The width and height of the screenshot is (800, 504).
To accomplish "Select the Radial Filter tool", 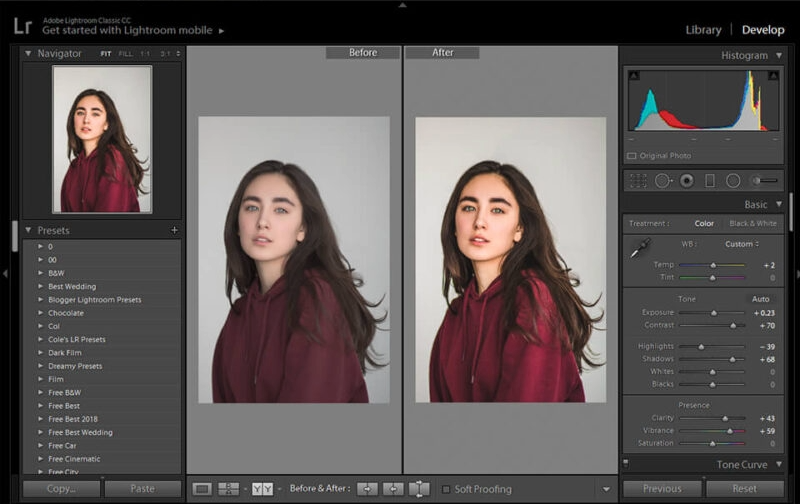I will pos(733,181).
